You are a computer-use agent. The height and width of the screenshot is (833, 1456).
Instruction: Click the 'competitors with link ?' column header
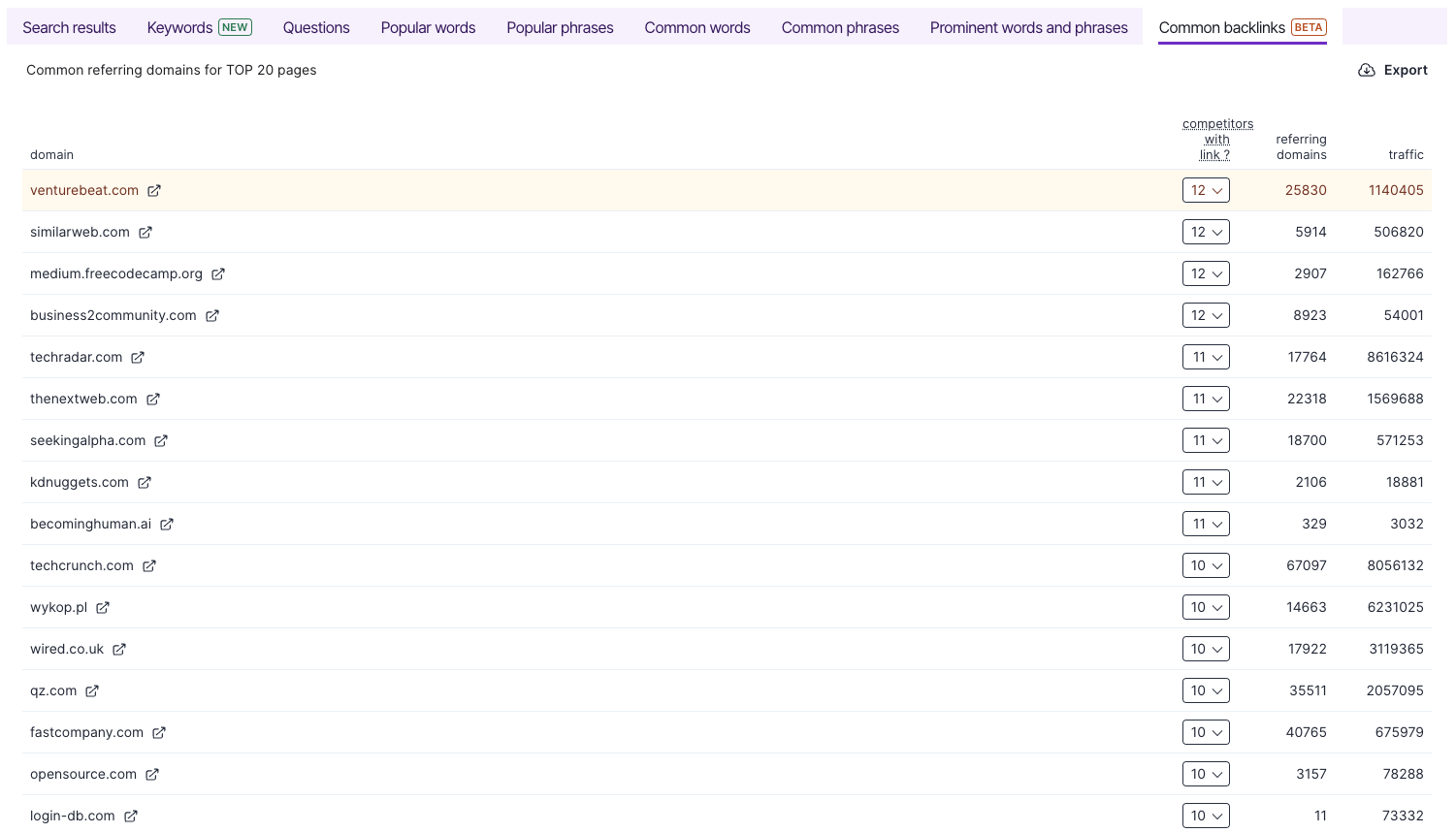tap(1217, 139)
